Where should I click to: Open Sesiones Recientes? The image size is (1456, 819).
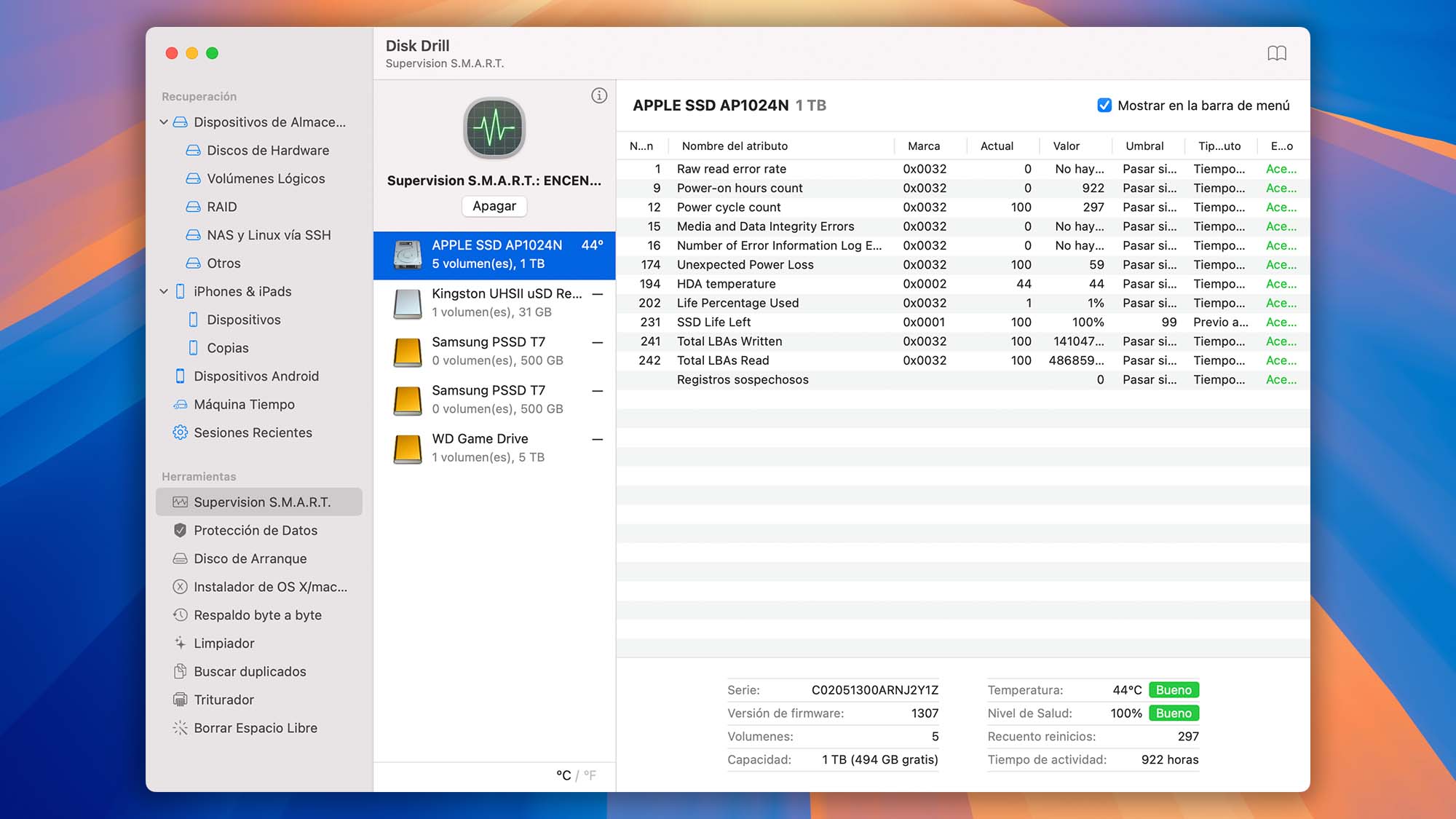(x=259, y=432)
